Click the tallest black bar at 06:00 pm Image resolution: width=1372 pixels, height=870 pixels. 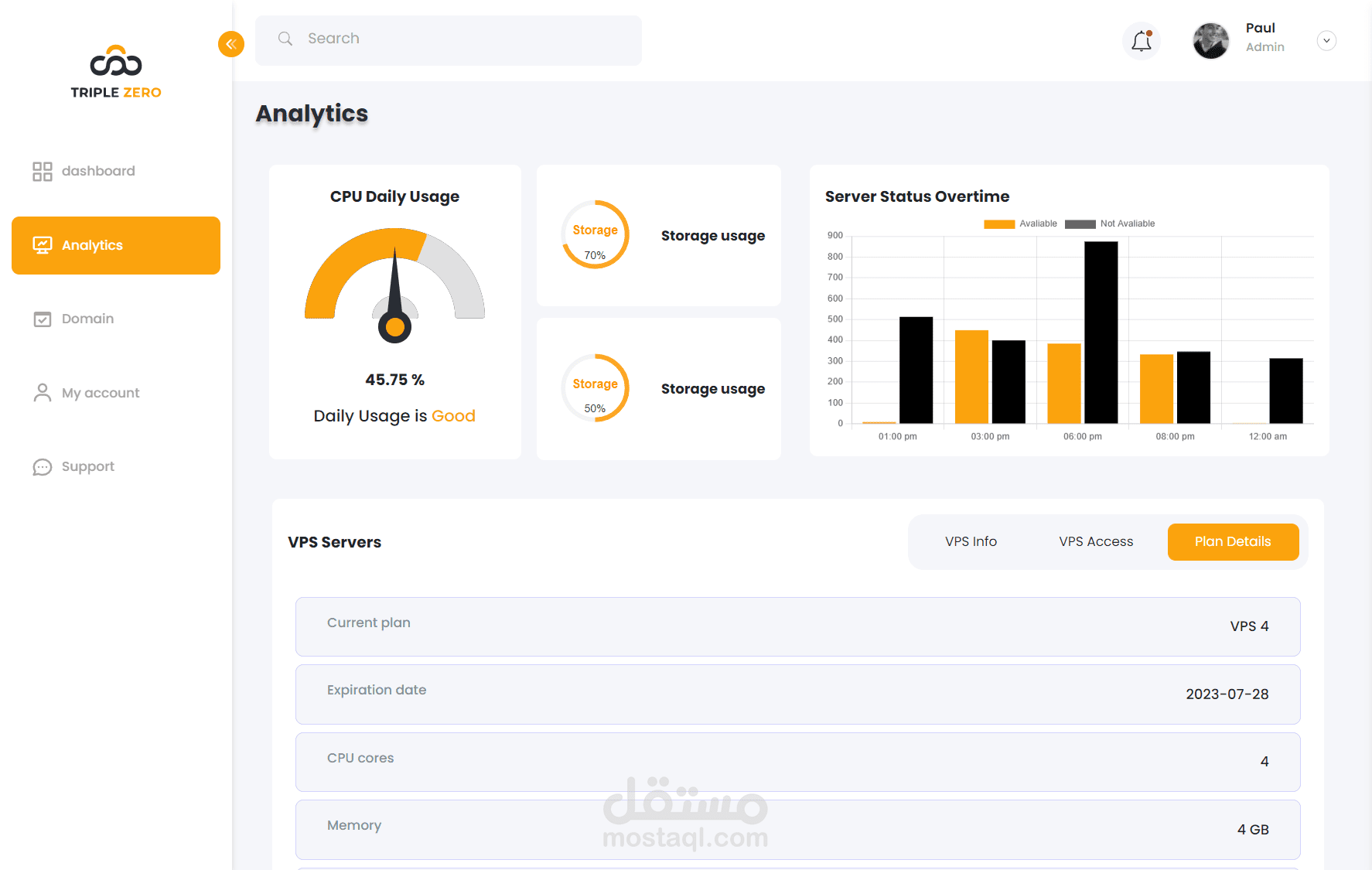1101,333
